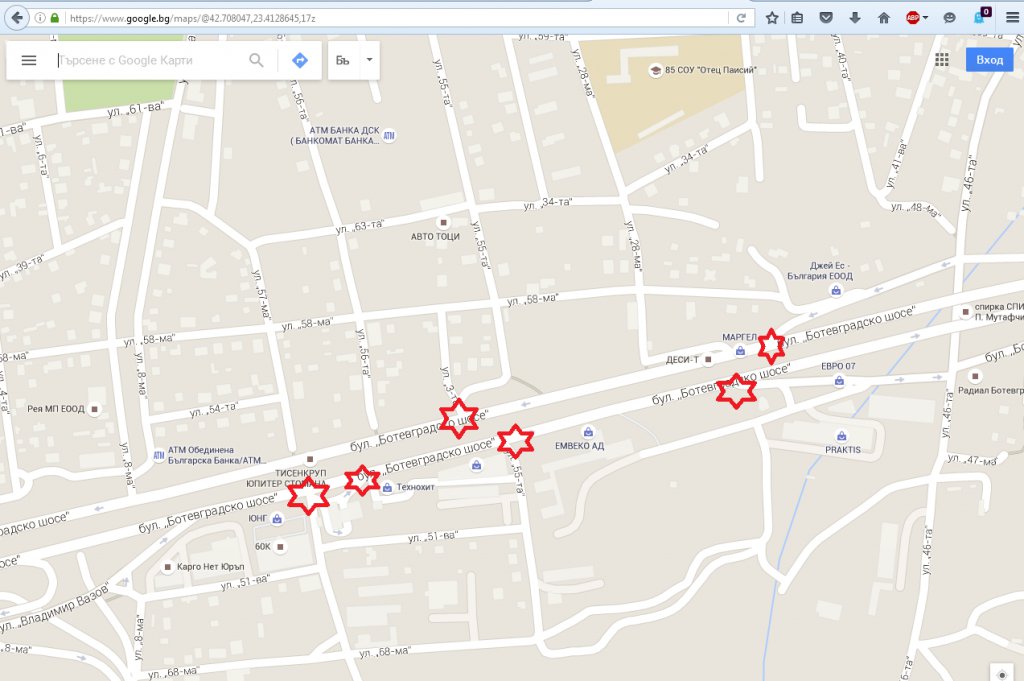Open directions with the blue arrow icon

point(300,60)
